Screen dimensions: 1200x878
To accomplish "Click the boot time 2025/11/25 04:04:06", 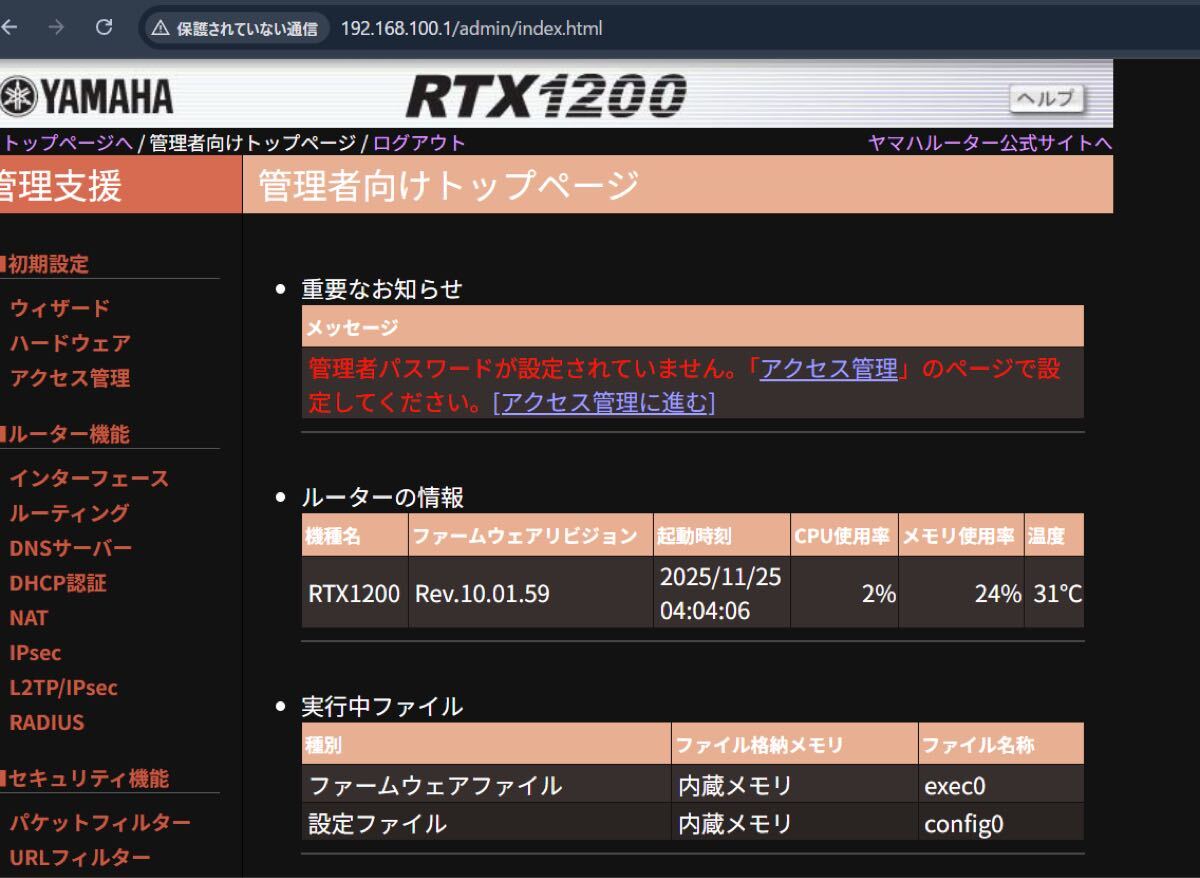I will (x=720, y=593).
